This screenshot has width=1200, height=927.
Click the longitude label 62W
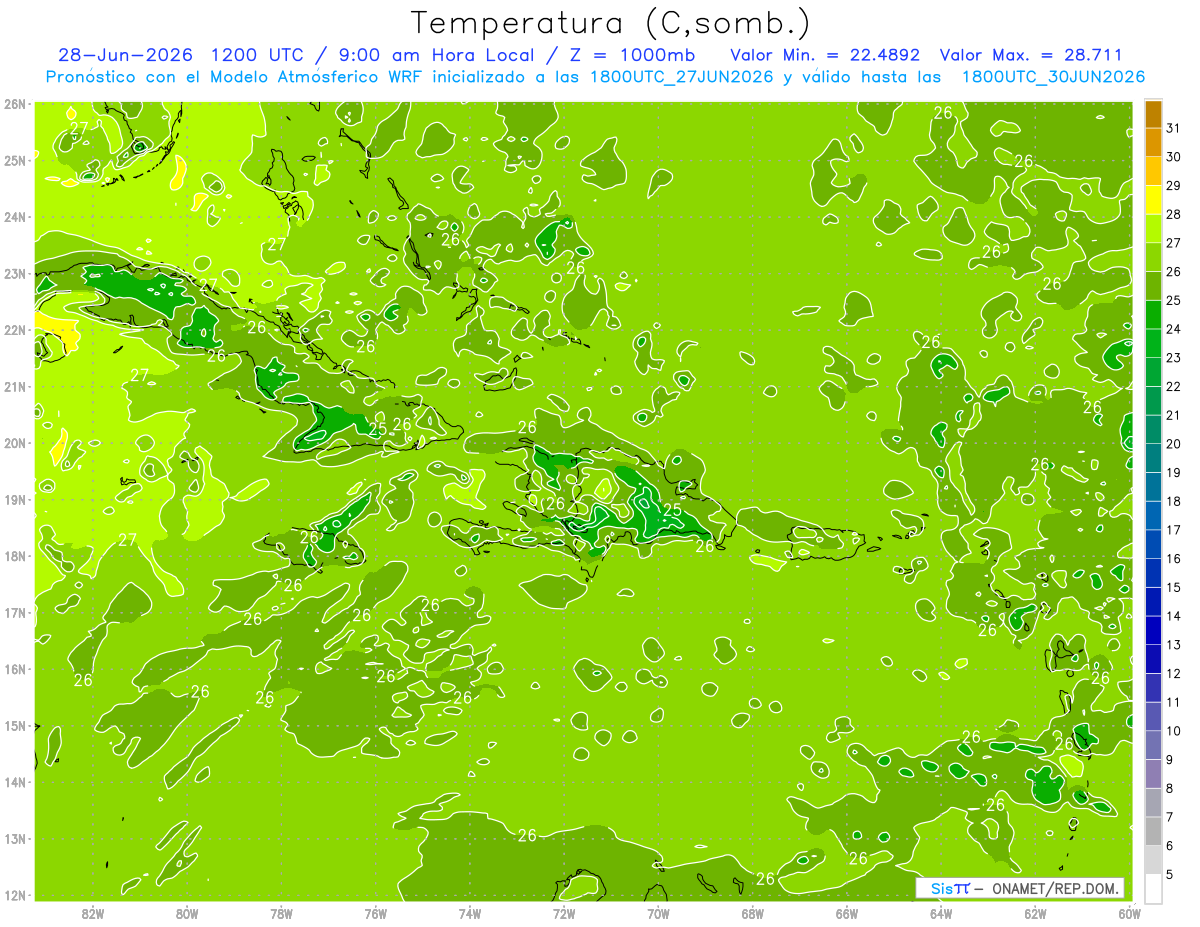click(1035, 913)
